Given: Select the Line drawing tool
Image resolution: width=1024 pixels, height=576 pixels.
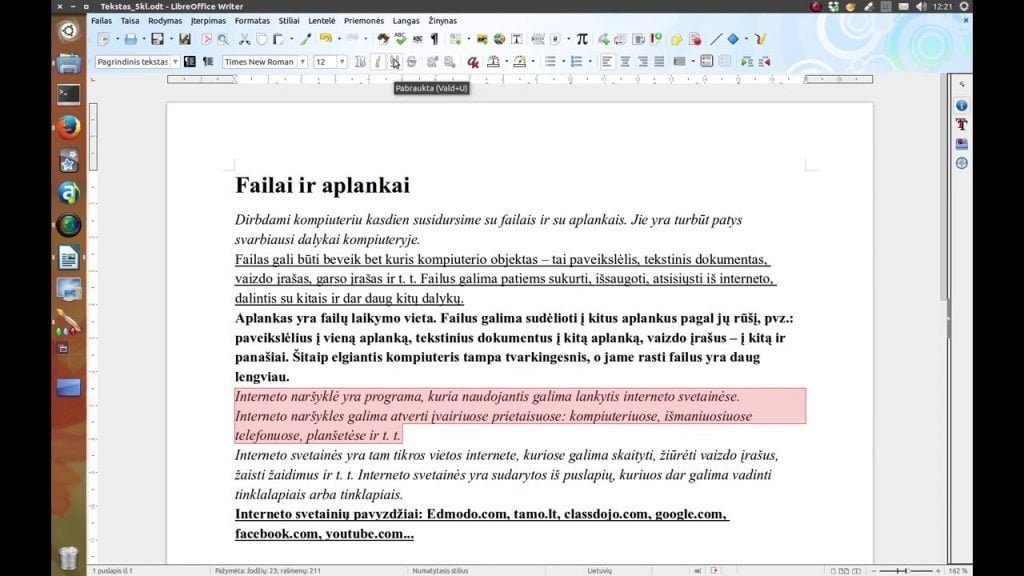Looking at the screenshot, I should [x=716, y=40].
